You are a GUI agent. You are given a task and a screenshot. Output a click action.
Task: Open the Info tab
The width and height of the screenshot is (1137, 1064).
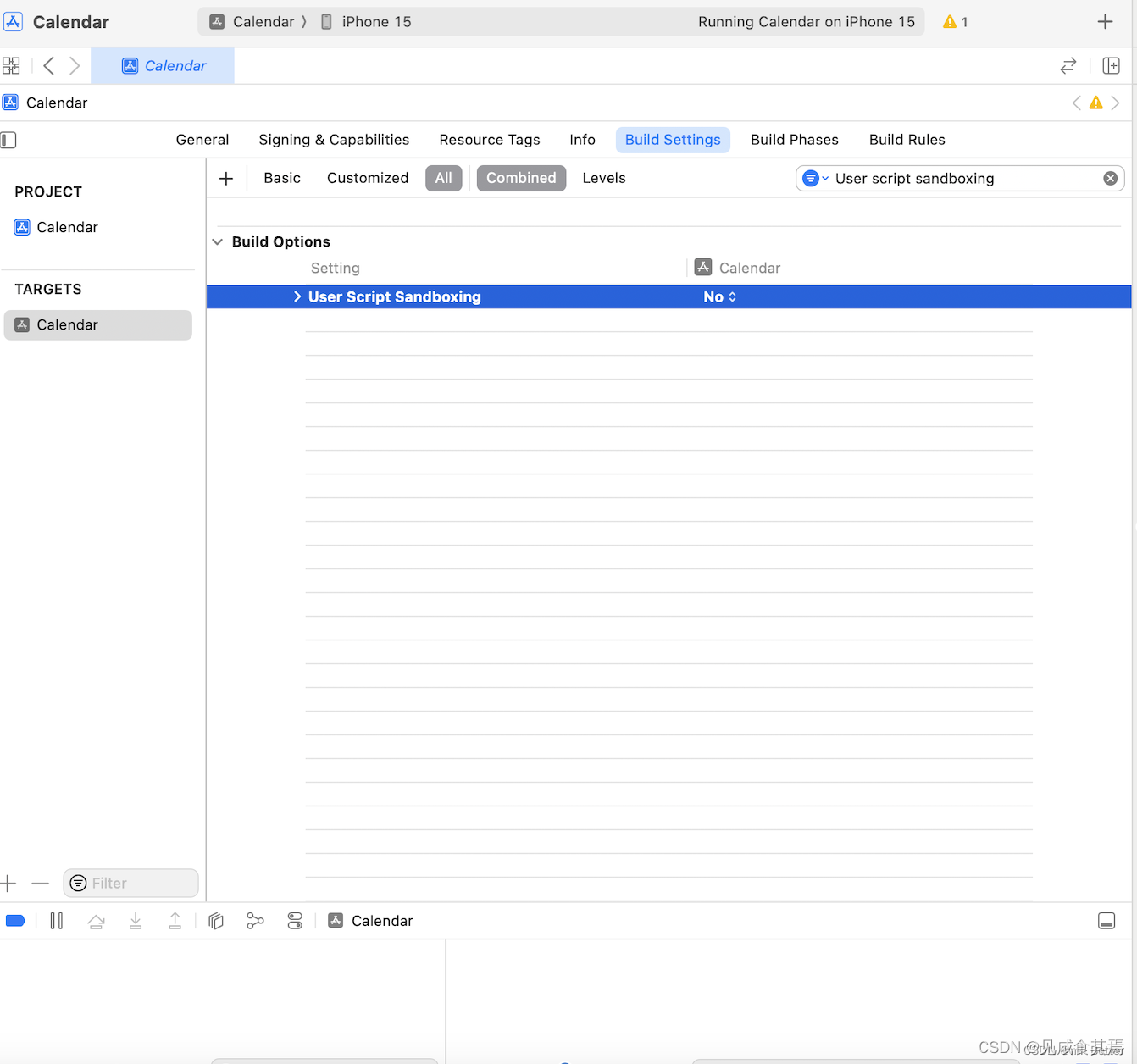[x=582, y=140]
